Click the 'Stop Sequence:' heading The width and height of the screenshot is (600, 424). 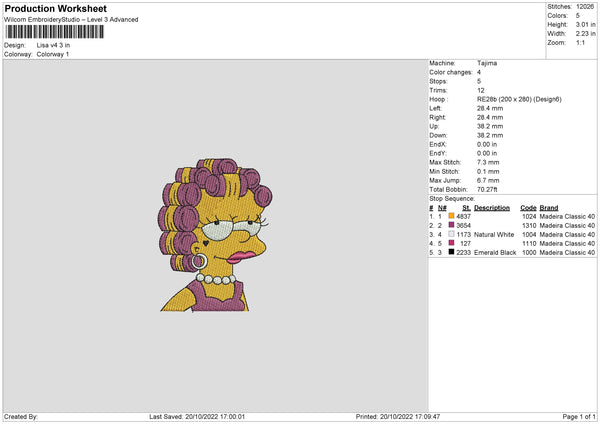coord(452,199)
